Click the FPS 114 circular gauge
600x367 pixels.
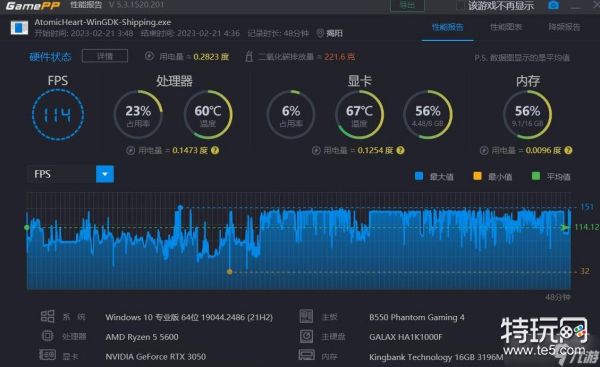pyautogui.click(x=58, y=115)
